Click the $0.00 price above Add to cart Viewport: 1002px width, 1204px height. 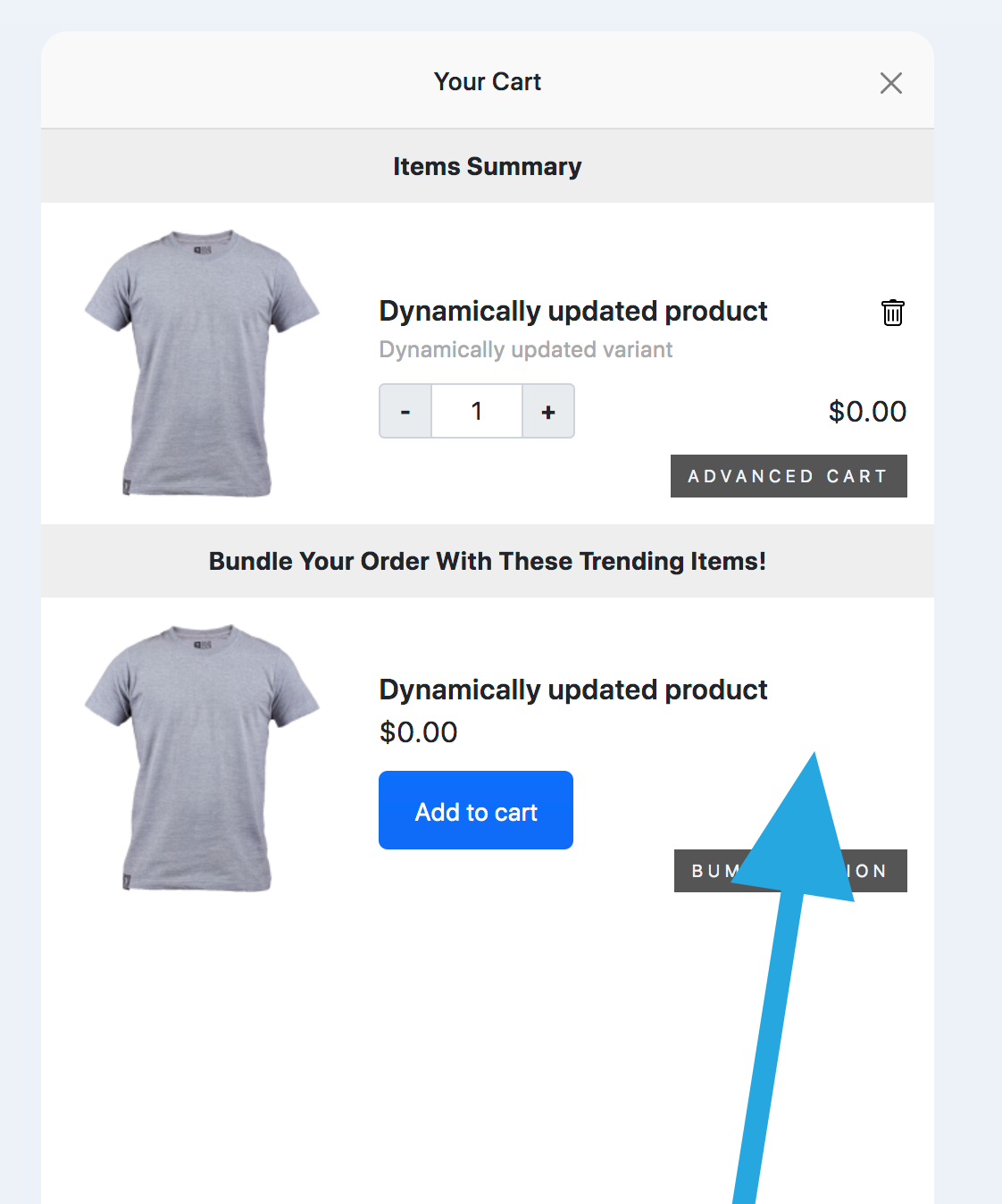418,732
